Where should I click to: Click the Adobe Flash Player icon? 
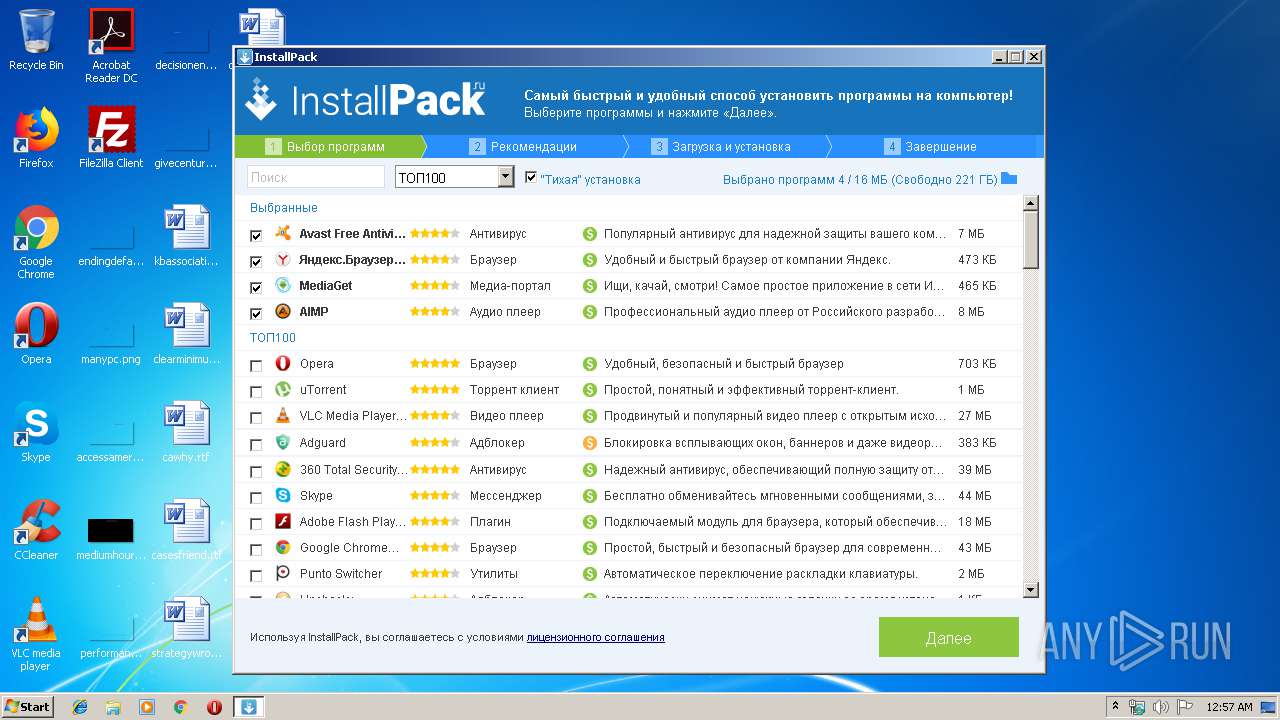coord(283,521)
